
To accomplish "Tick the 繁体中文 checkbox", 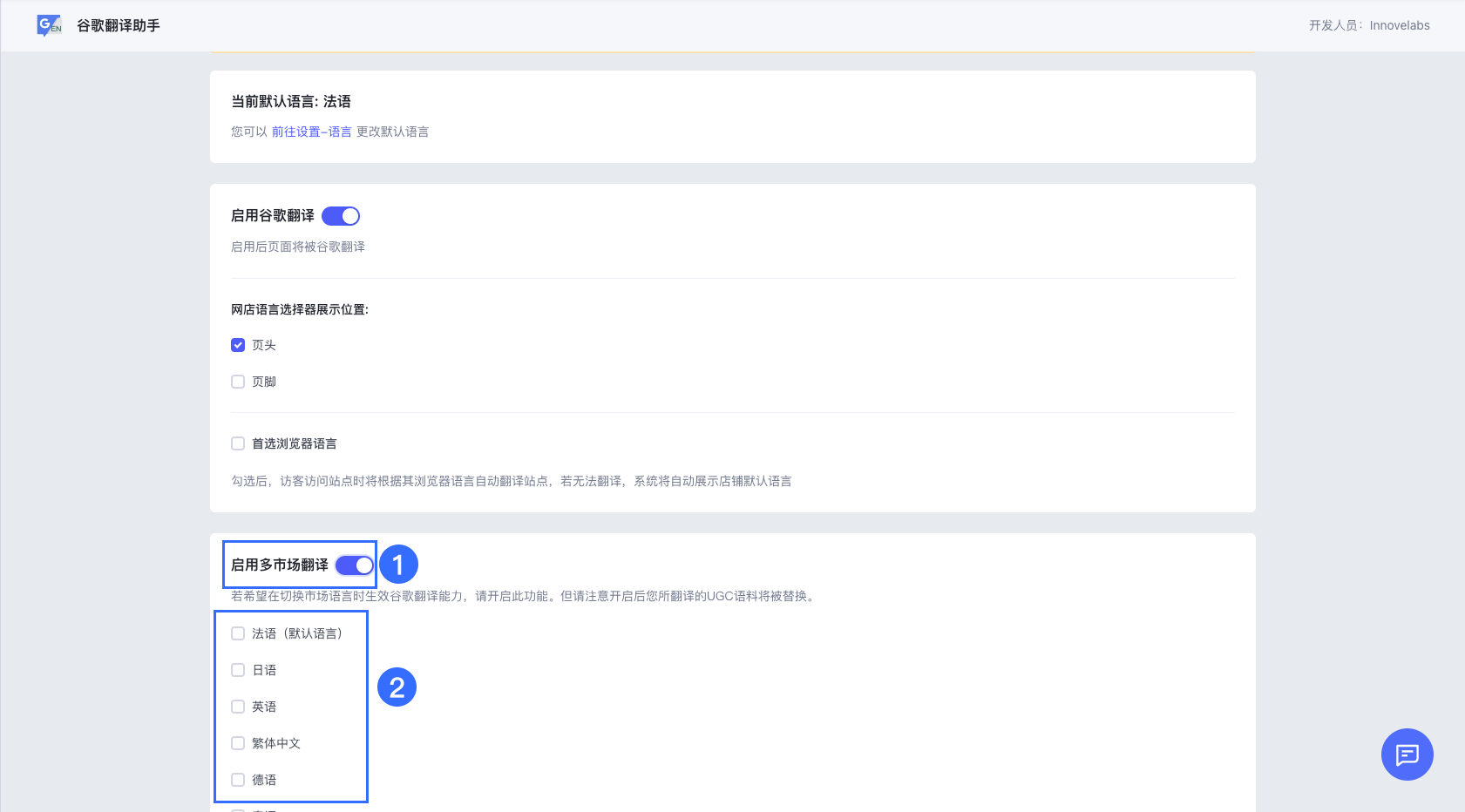I will coord(238,743).
